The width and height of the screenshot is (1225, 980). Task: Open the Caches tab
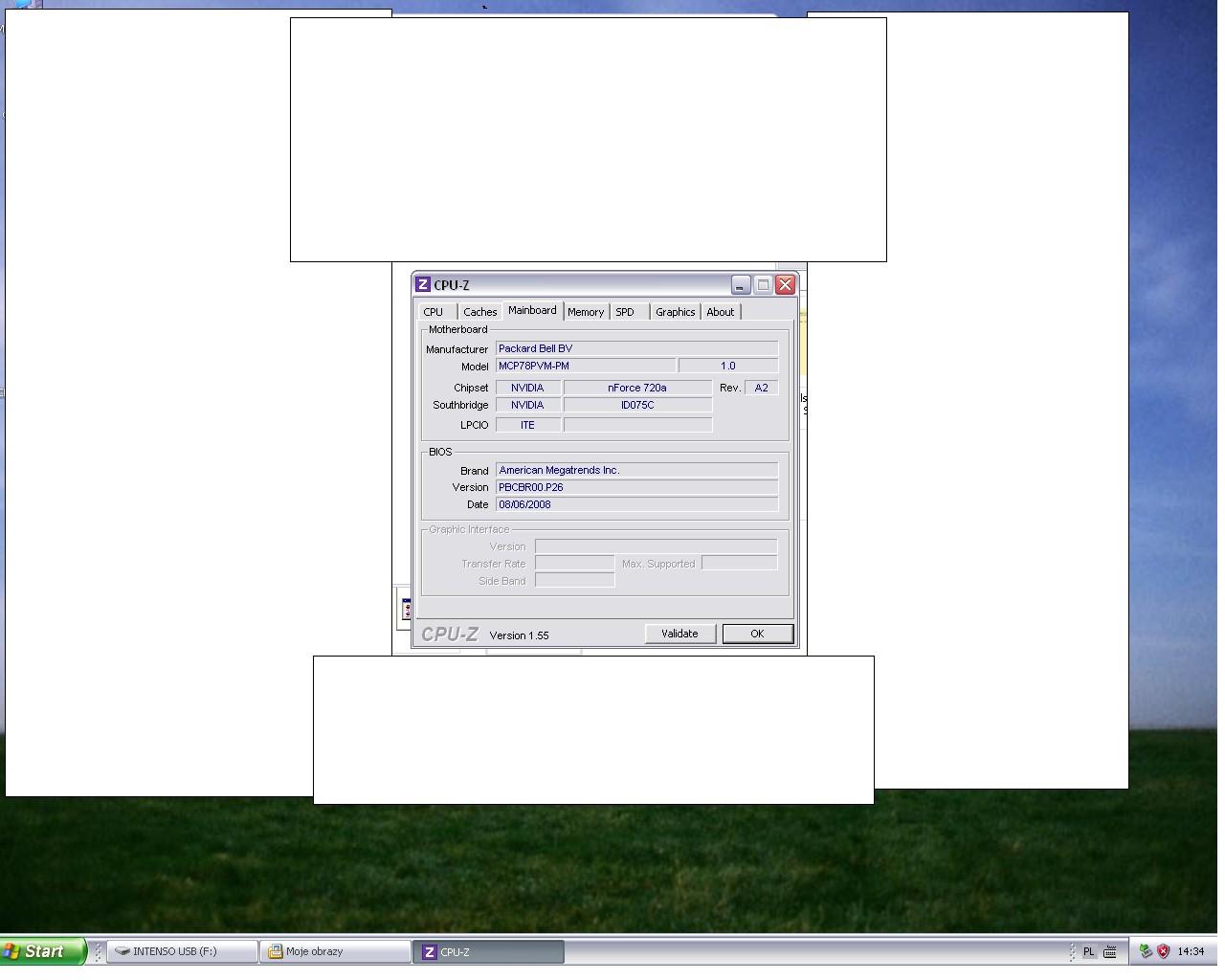[479, 312]
